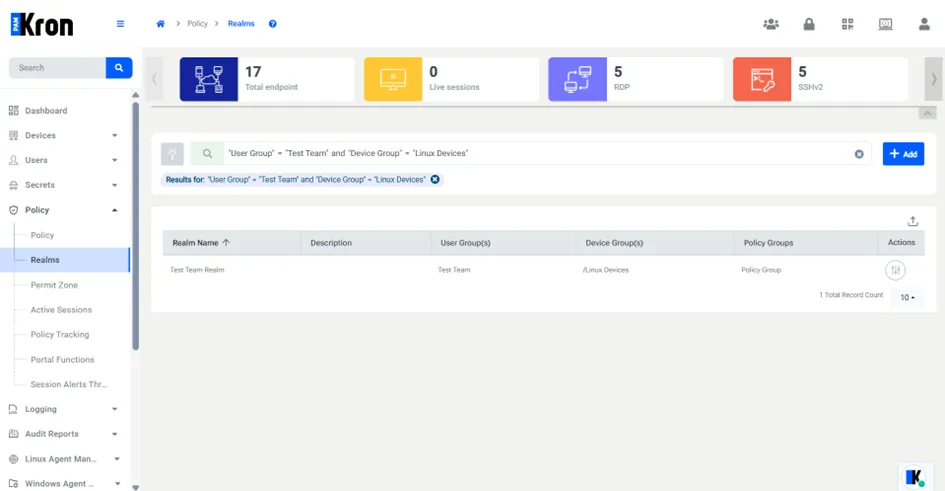The height and width of the screenshot is (491, 945).
Task: Open Policy Tracking
Action: point(60,334)
